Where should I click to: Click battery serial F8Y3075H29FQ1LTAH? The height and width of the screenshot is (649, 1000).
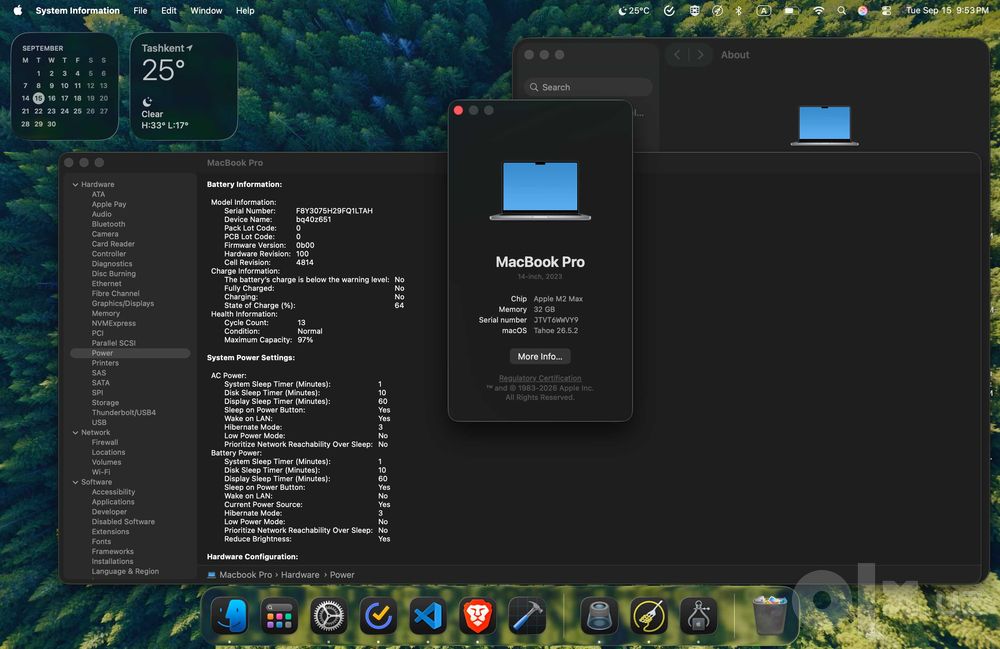(334, 210)
